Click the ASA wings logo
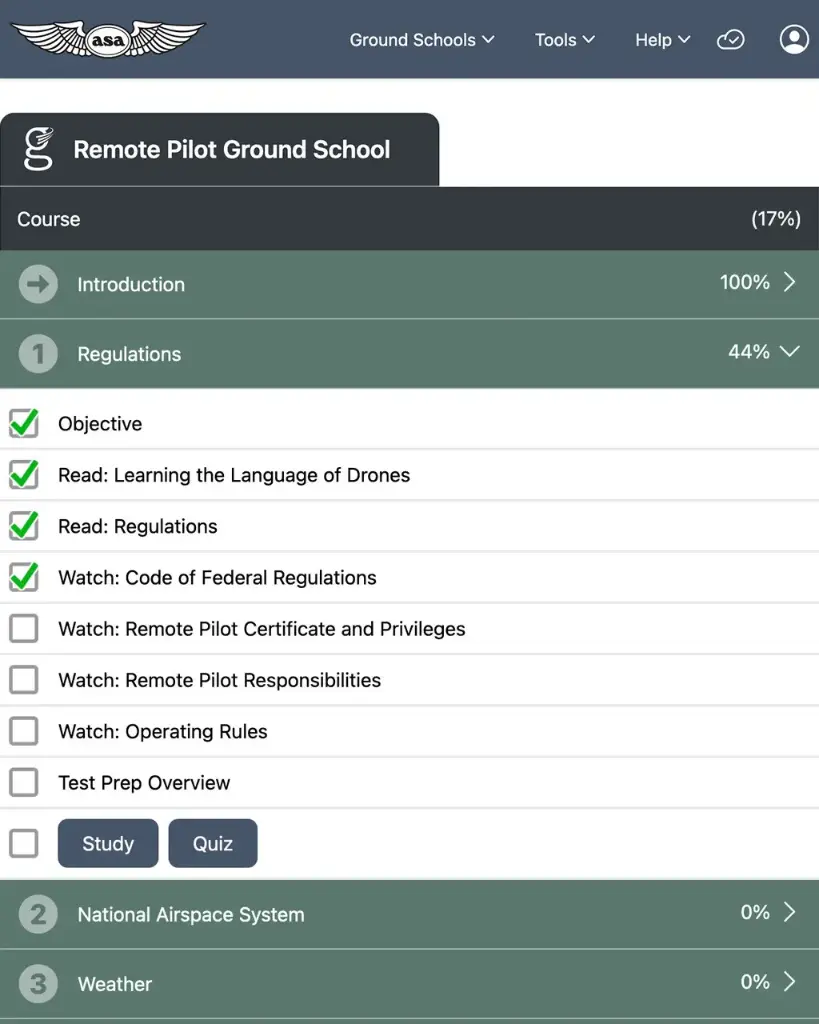The height and width of the screenshot is (1024, 819). click(x=107, y=39)
